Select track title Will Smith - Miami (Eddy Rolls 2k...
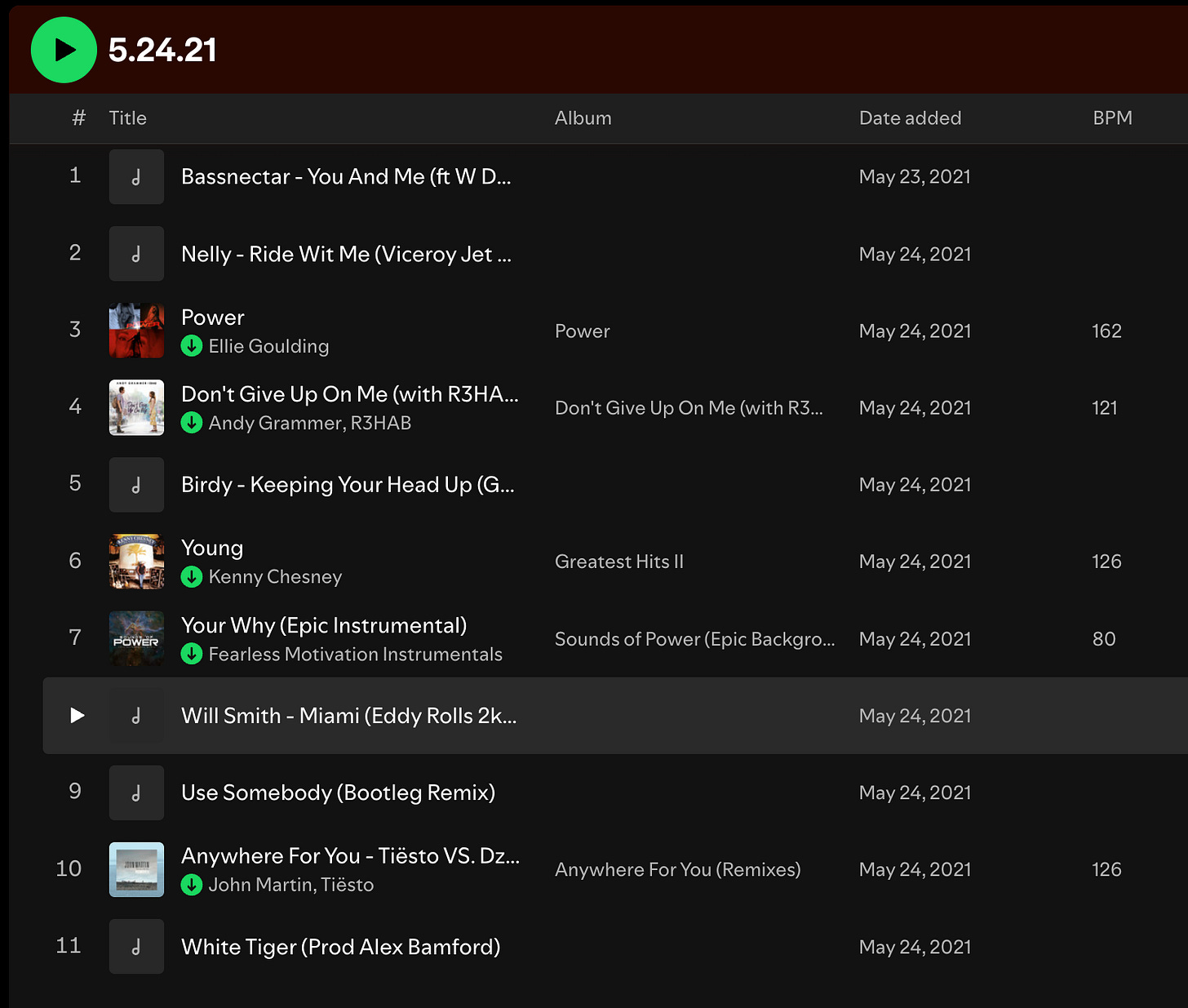 pos(348,716)
